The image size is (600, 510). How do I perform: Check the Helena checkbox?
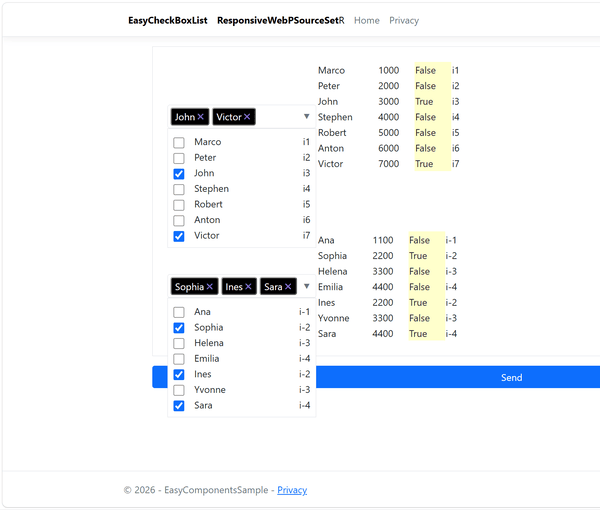coord(179,344)
